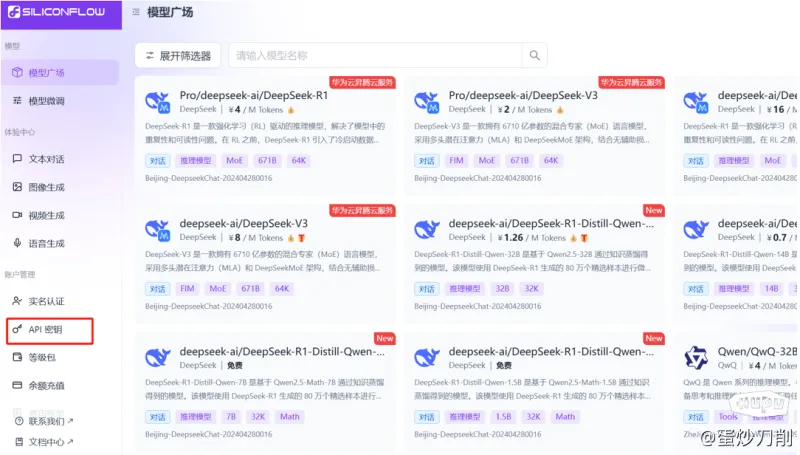Open the API 密钥 page

(50, 330)
